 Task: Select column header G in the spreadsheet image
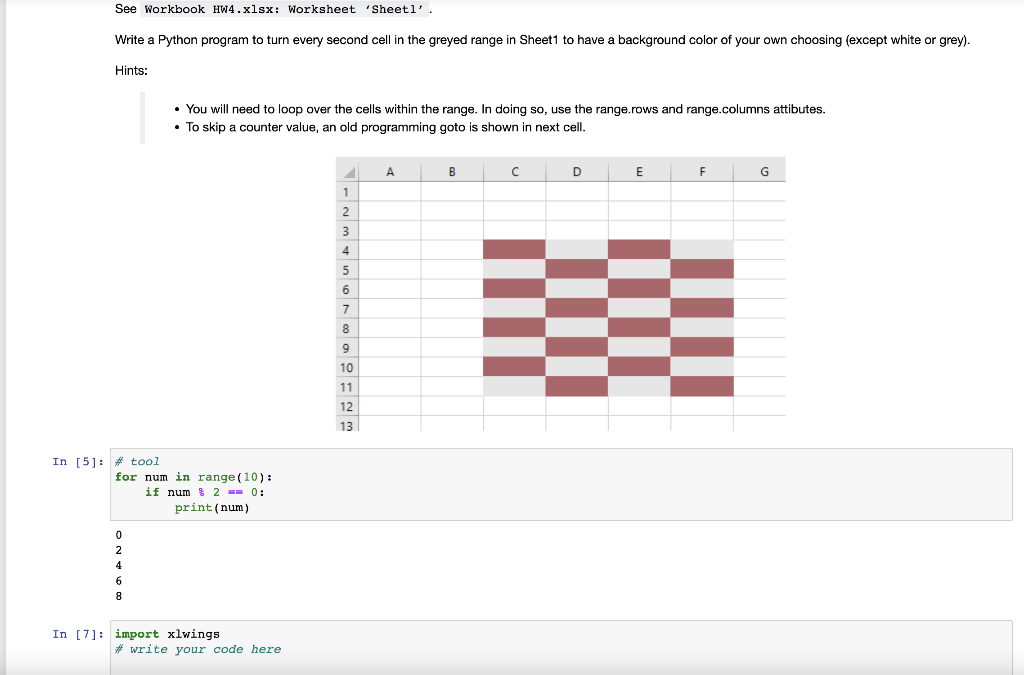pos(762,170)
